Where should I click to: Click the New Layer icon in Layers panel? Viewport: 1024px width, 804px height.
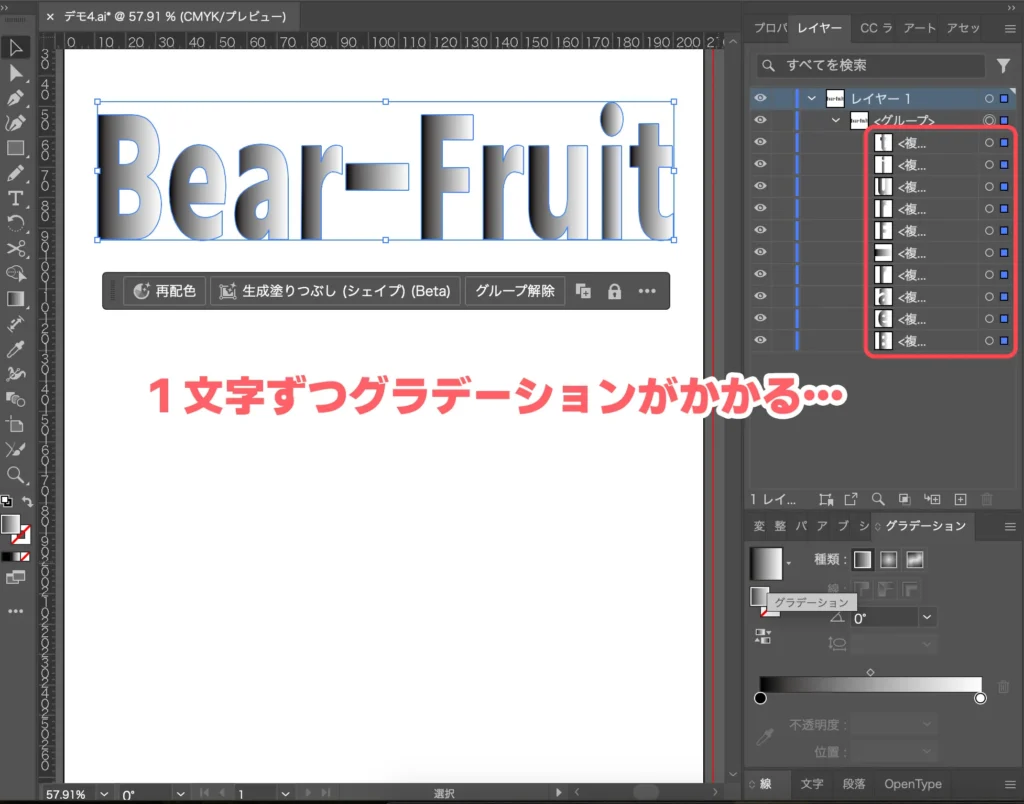[961, 499]
